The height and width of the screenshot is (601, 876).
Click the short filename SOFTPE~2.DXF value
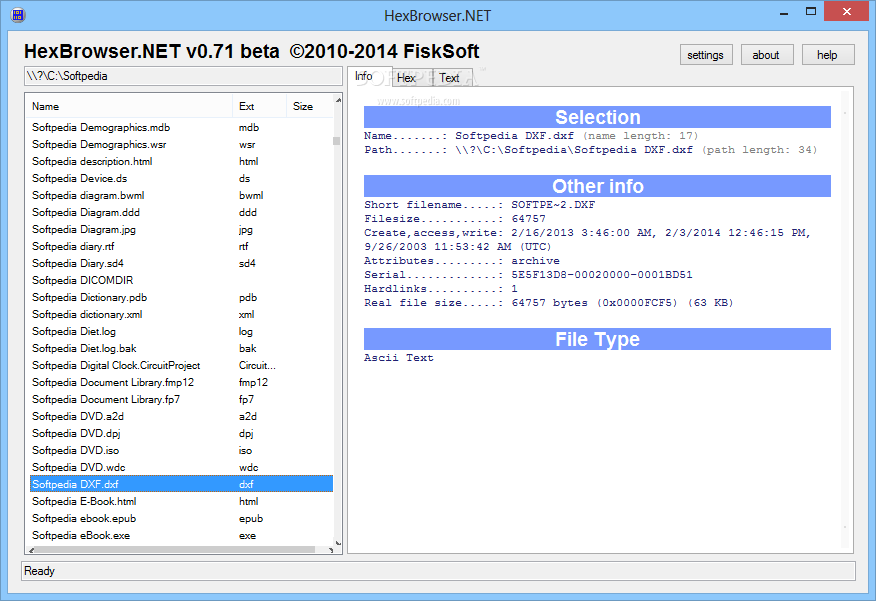(x=553, y=205)
